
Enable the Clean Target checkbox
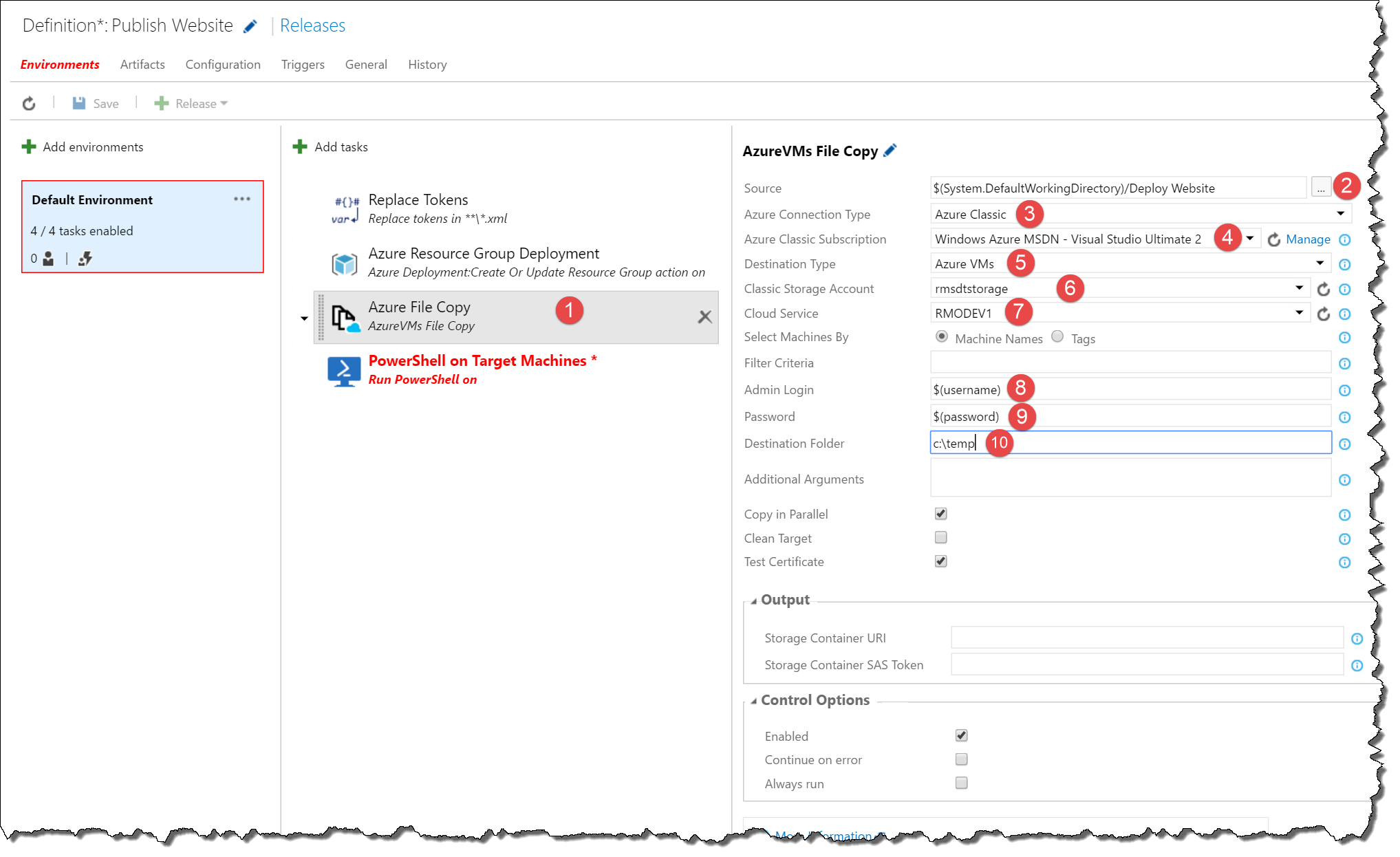pos(941,538)
